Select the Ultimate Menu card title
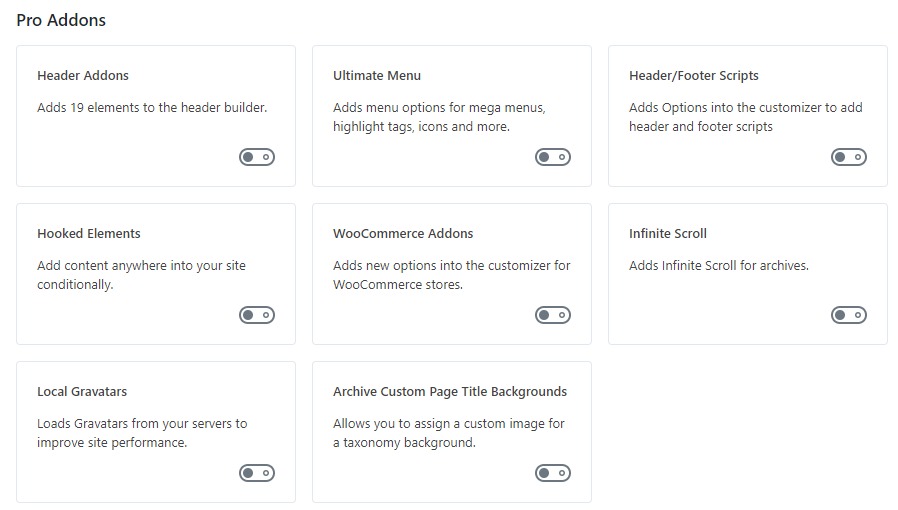Screen dimensions: 898x510 (x=377, y=75)
